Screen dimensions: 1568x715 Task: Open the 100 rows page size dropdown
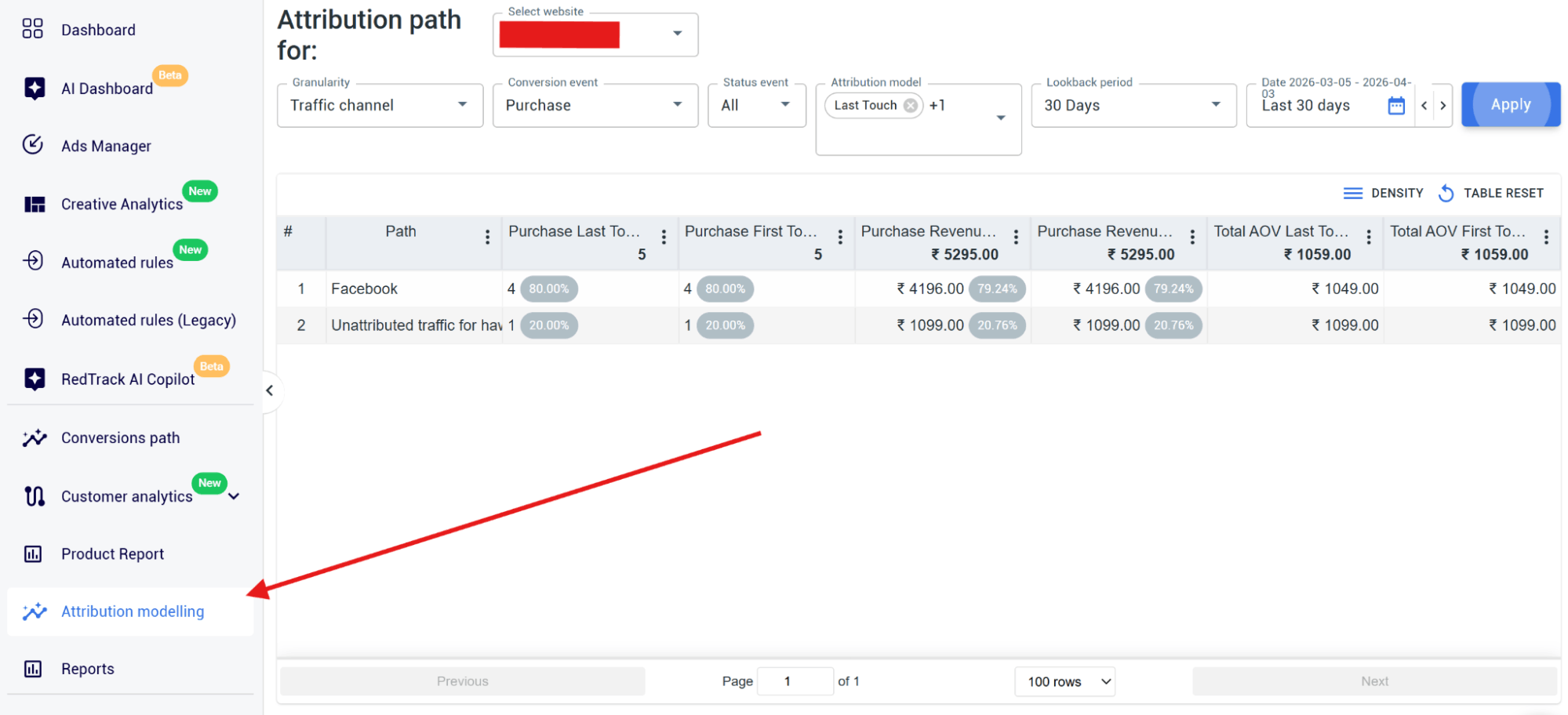click(1065, 681)
